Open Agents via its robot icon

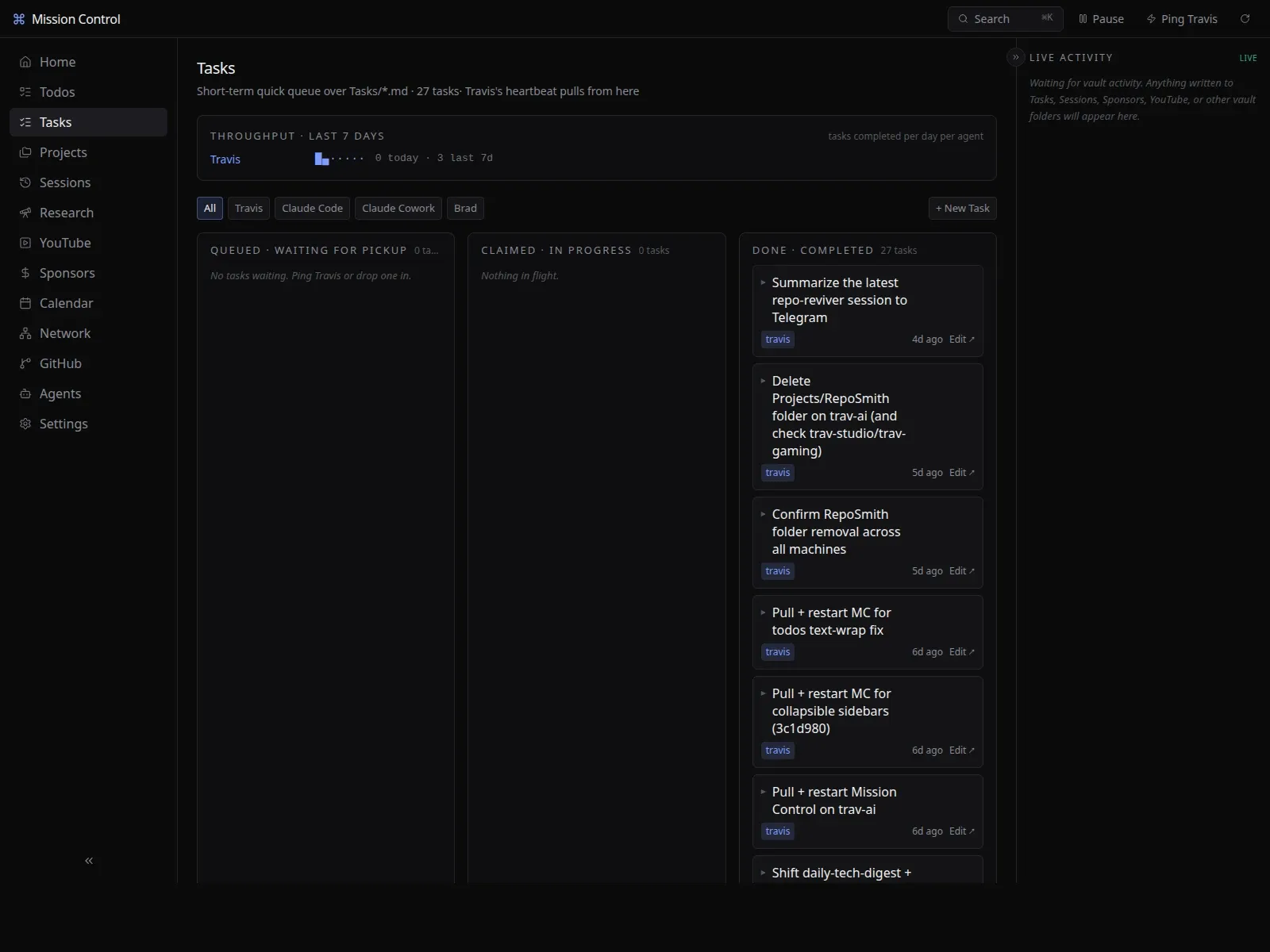[25, 393]
